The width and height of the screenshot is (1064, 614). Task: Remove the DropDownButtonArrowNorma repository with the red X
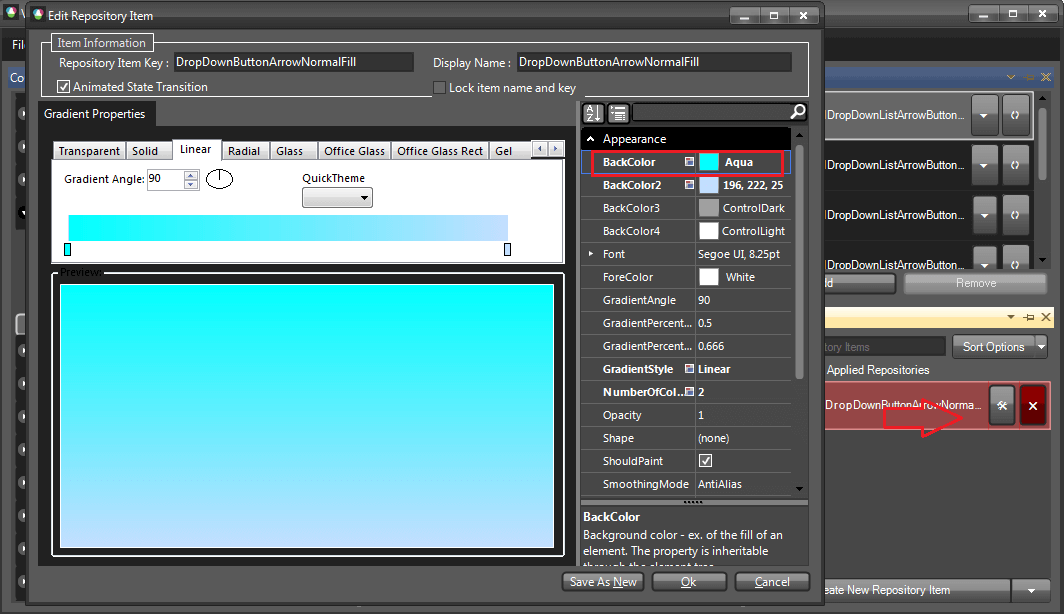[1032, 405]
